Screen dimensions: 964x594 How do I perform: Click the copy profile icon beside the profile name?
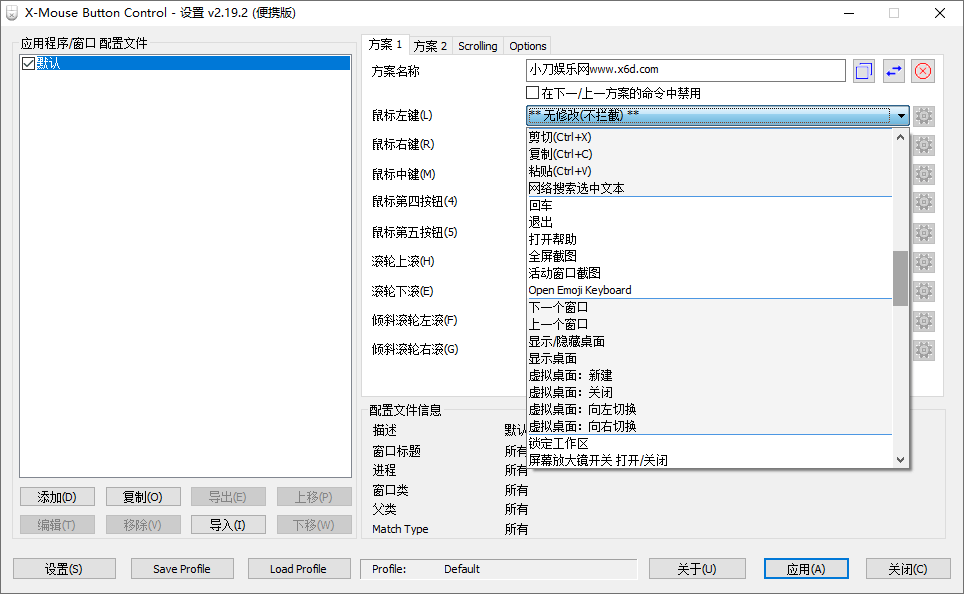[x=862, y=70]
